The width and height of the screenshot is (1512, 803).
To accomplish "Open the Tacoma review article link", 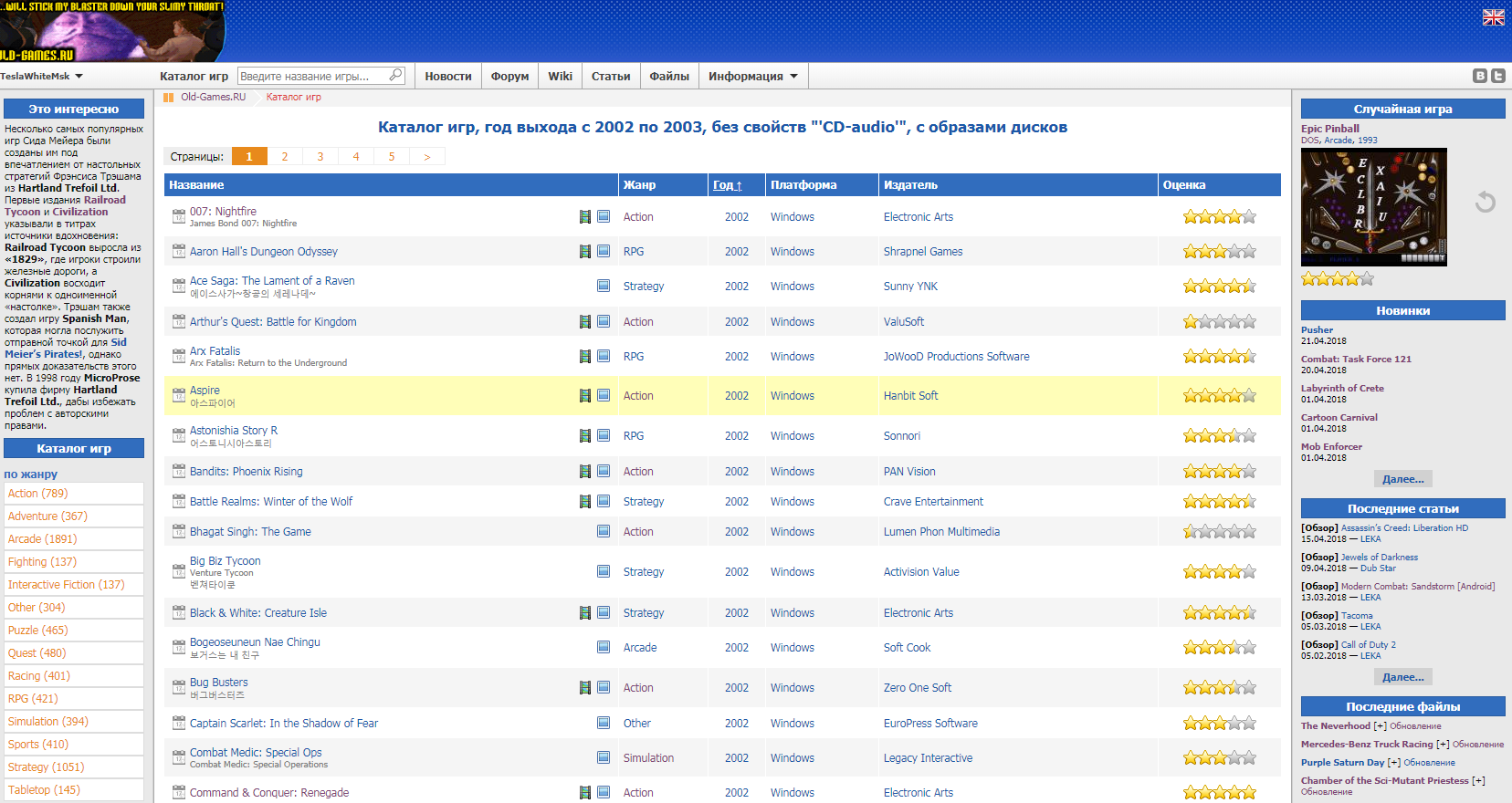I will point(1357,616).
